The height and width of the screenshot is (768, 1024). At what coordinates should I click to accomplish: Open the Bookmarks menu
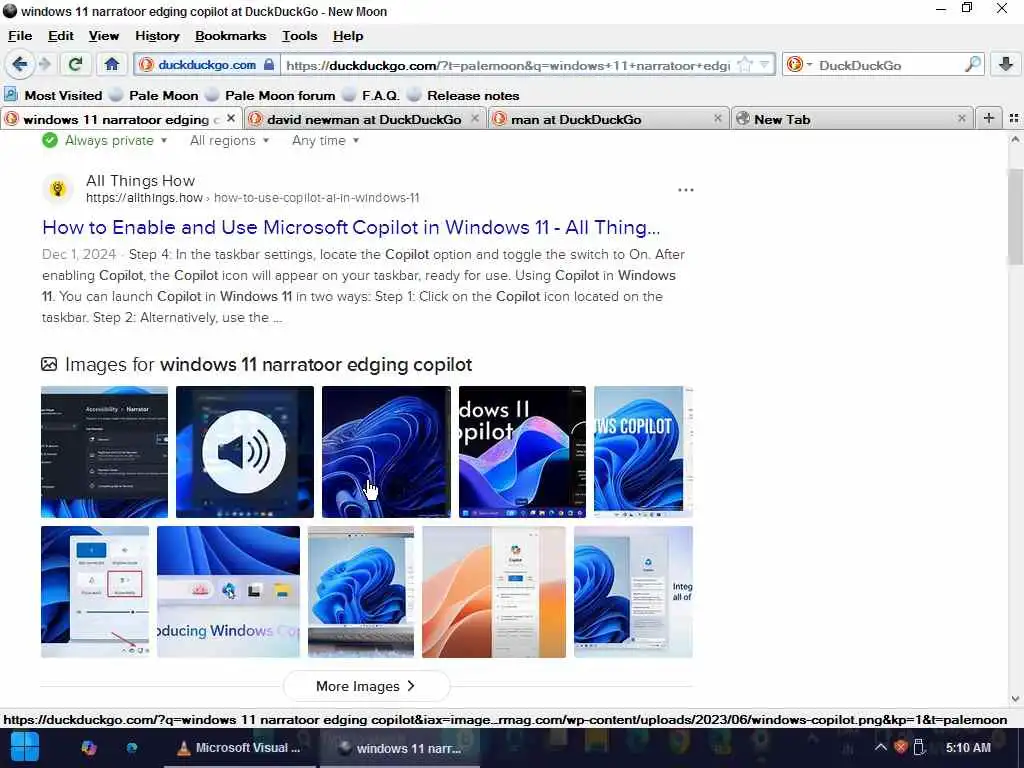pyautogui.click(x=231, y=36)
